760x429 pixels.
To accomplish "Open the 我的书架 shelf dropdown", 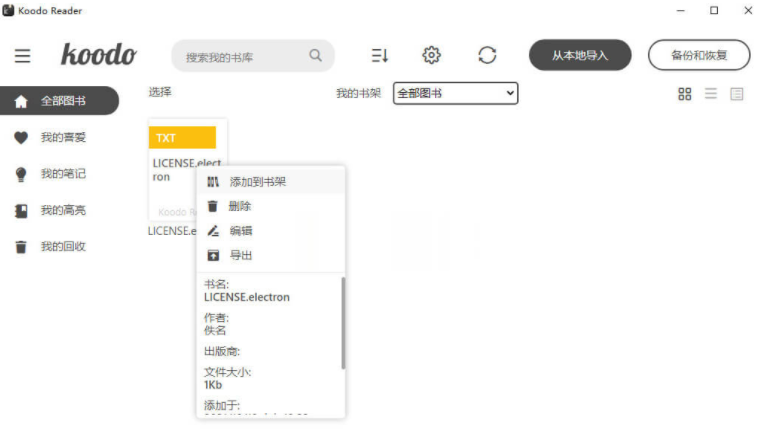I will click(455, 93).
